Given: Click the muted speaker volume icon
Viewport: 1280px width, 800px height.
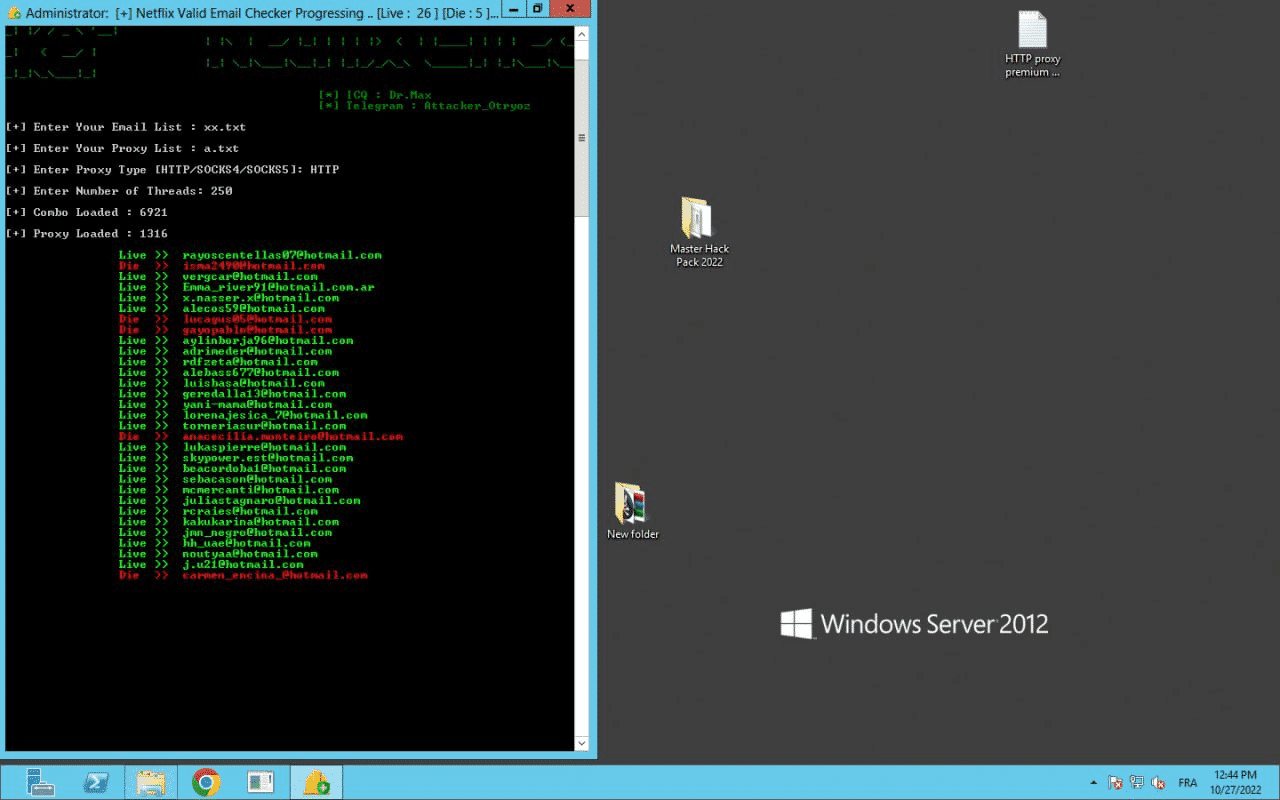Looking at the screenshot, I should [1159, 782].
